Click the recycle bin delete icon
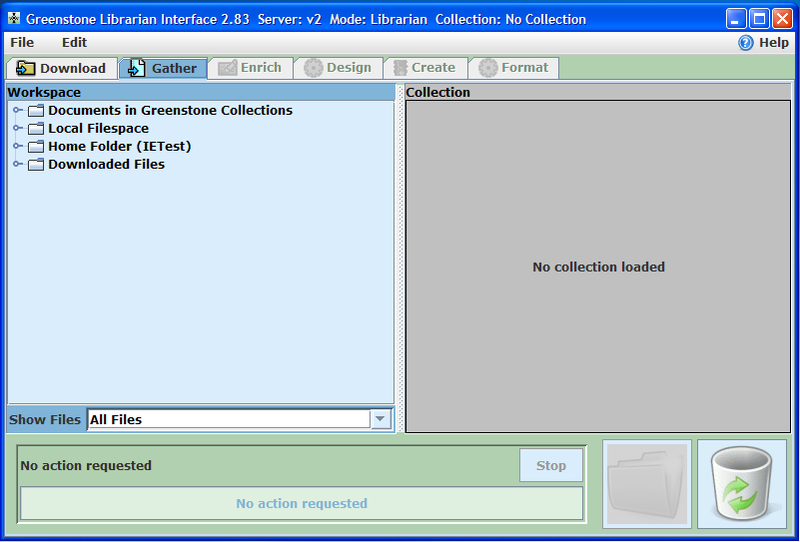 pos(741,484)
